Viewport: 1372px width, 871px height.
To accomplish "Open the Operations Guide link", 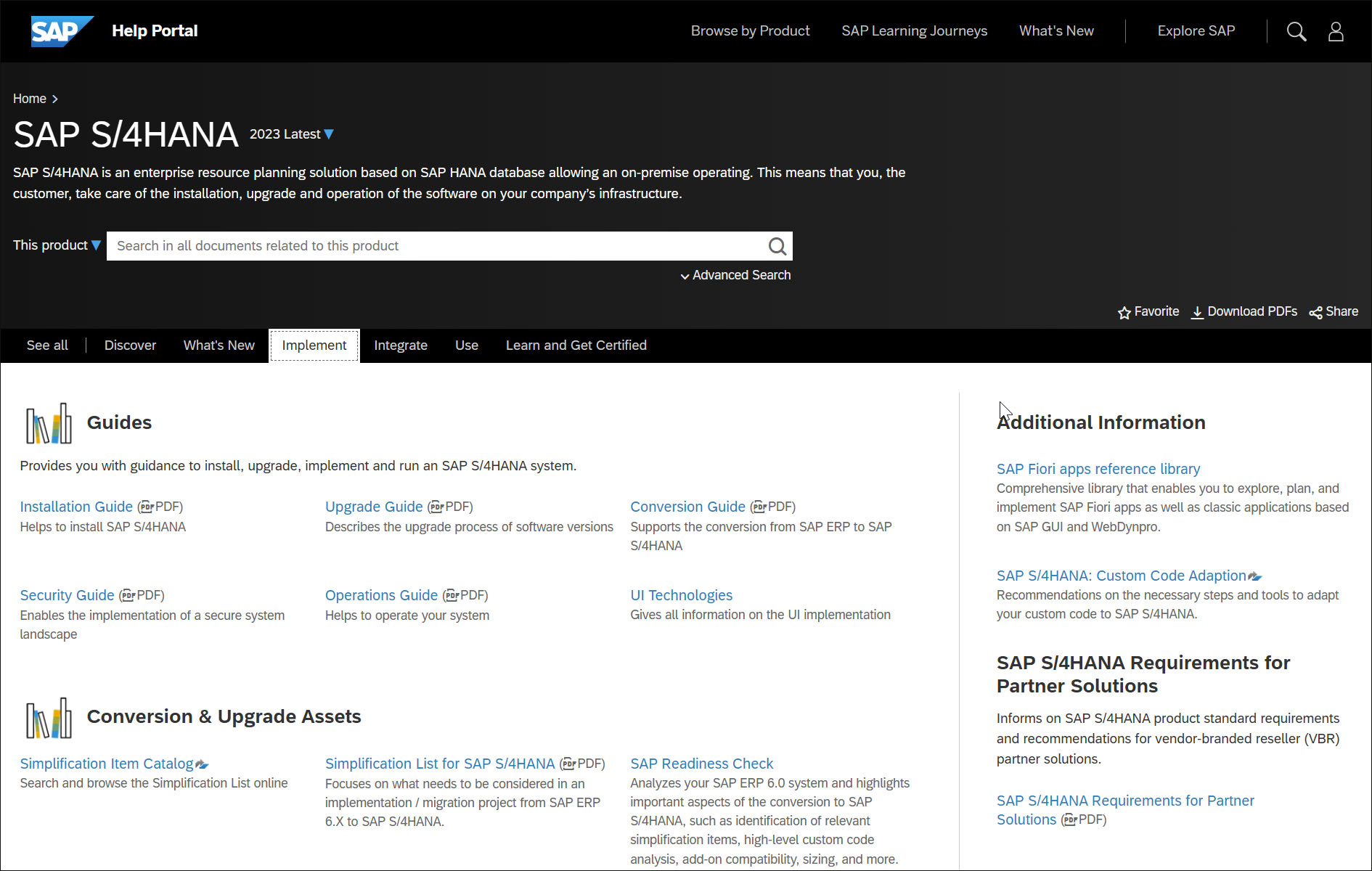I will (381, 595).
